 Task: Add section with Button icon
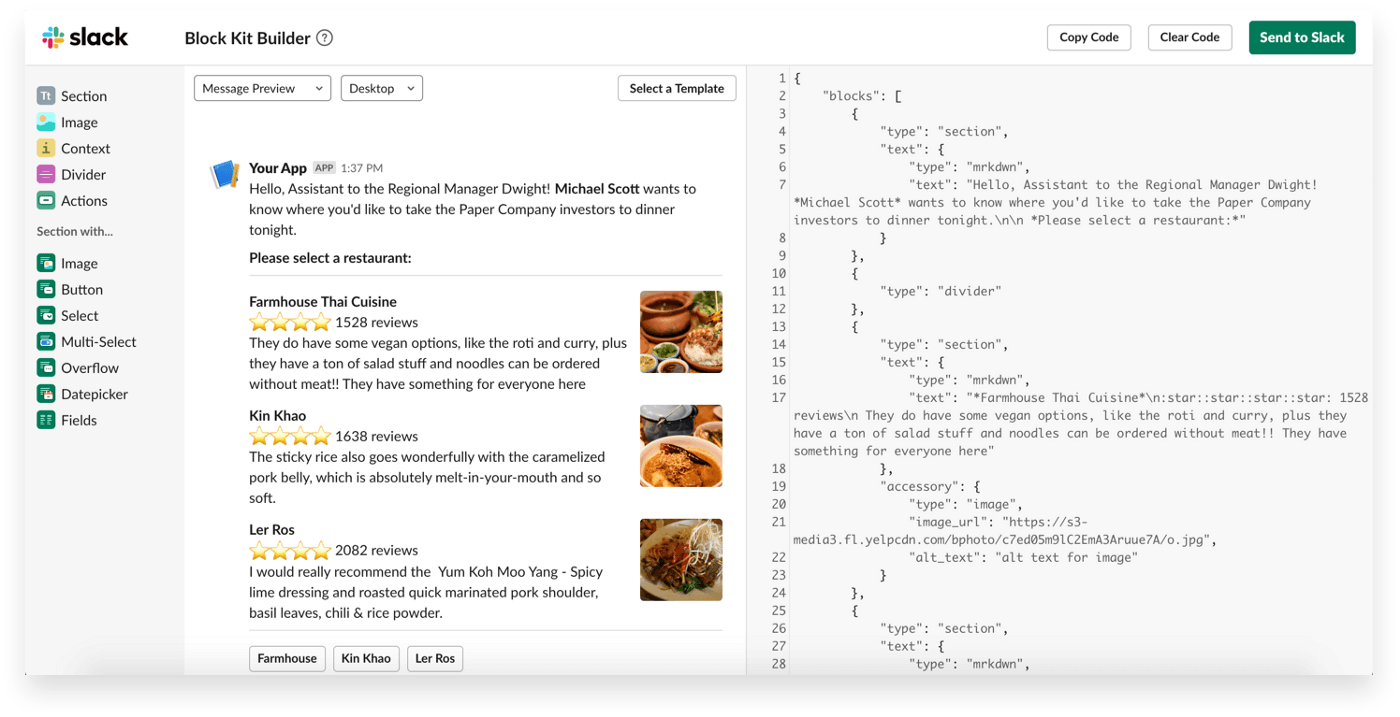point(46,289)
